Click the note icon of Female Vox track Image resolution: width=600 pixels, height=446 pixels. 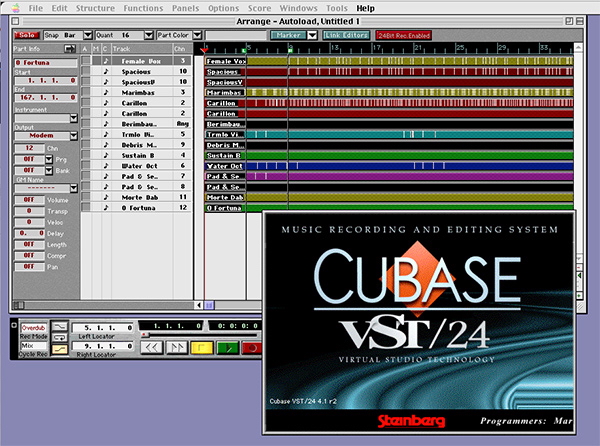click(x=106, y=61)
